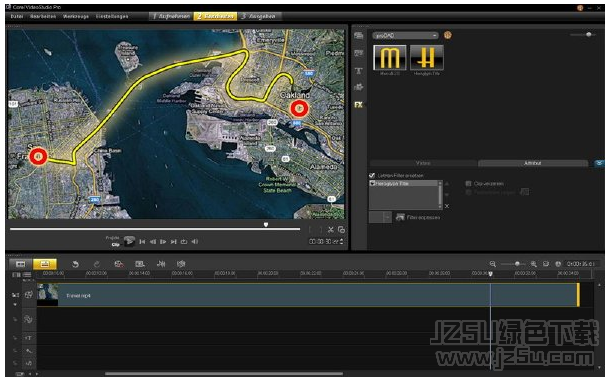Open the Record/Capture option icon
Viewport: 612px width, 384px height.
(119, 264)
